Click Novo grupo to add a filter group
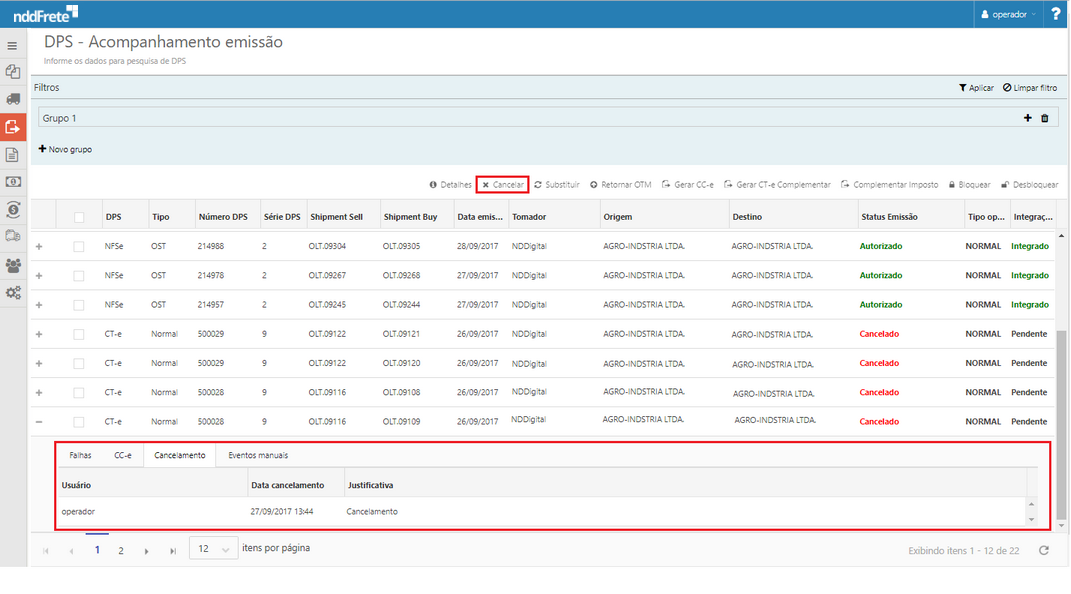1071x594 pixels. pyautogui.click(x=65, y=149)
